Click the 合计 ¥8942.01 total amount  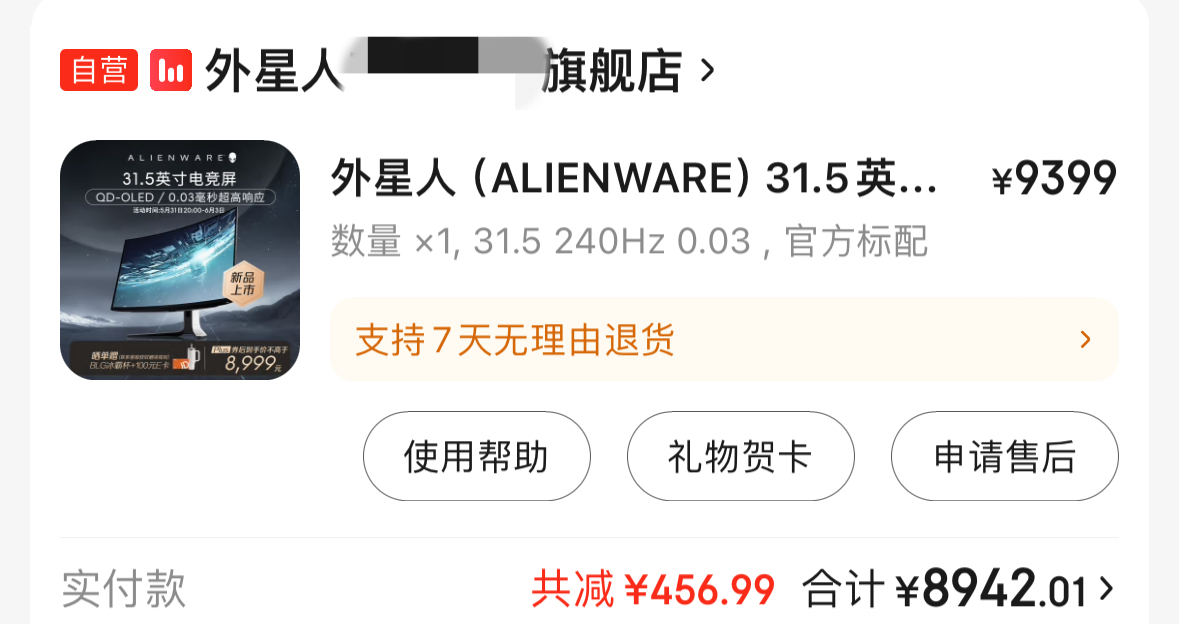[944, 589]
